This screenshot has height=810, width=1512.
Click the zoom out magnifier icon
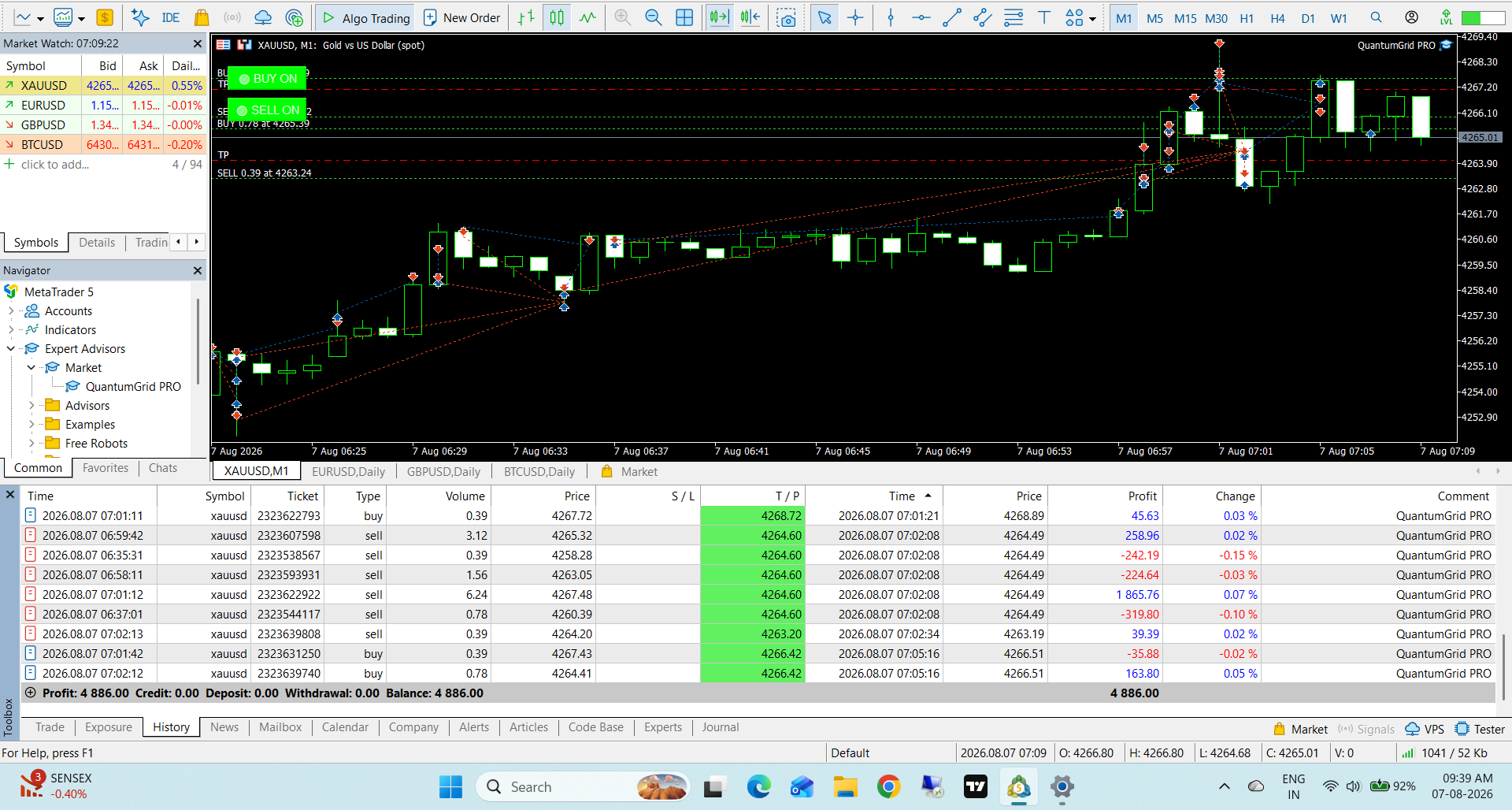click(653, 17)
